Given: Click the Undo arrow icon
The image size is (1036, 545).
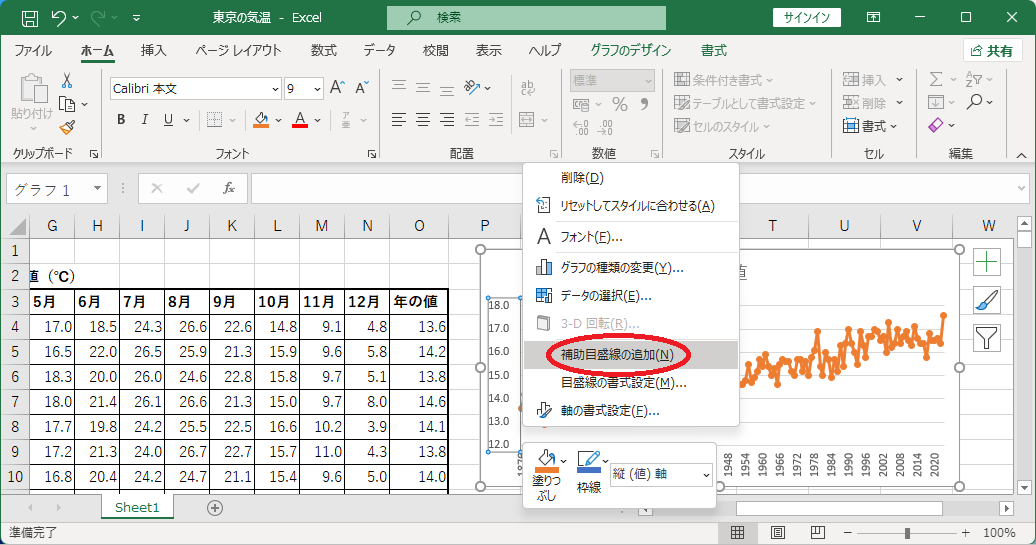Looking at the screenshot, I should click(59, 18).
